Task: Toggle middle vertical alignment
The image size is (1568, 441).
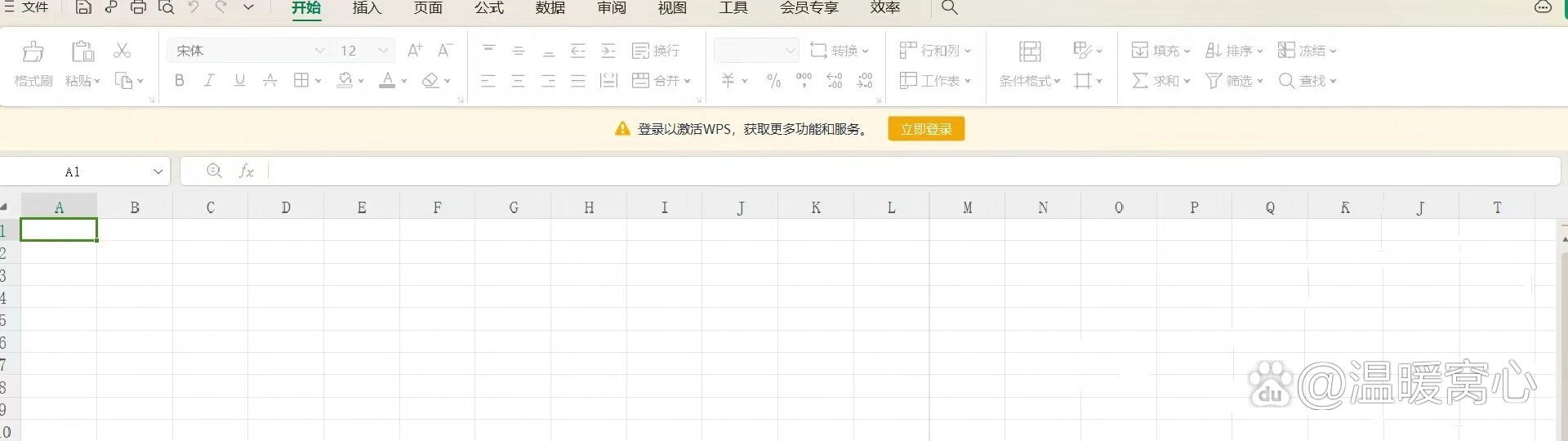Action: coord(519,51)
